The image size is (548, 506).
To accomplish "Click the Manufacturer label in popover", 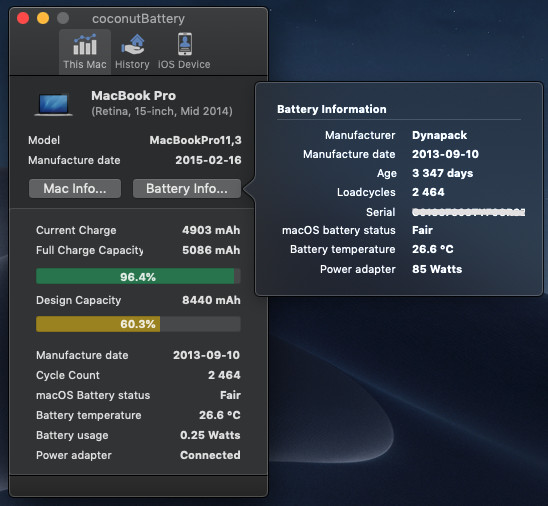I will click(x=360, y=135).
